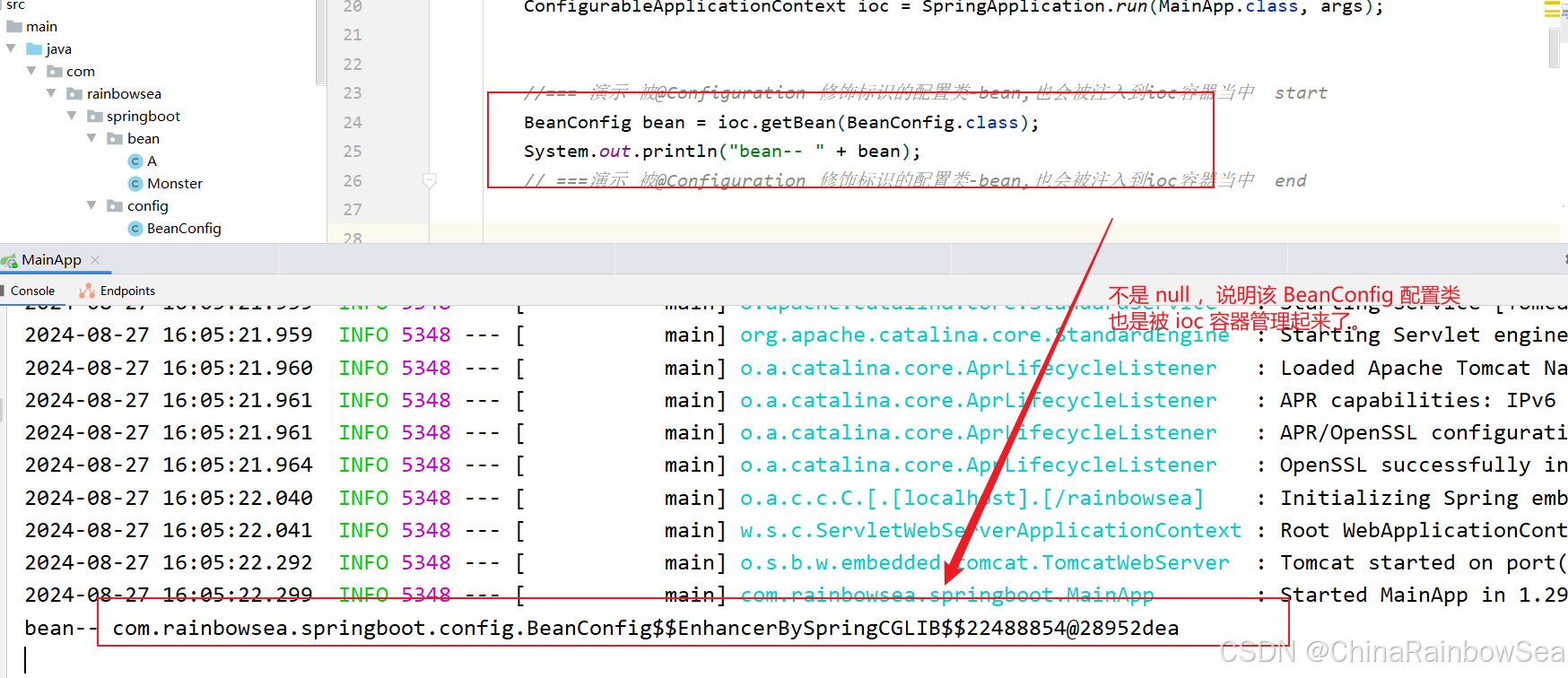Click line number 23 in the gutter
Viewport: 1568px width, 678px height.
tap(353, 92)
